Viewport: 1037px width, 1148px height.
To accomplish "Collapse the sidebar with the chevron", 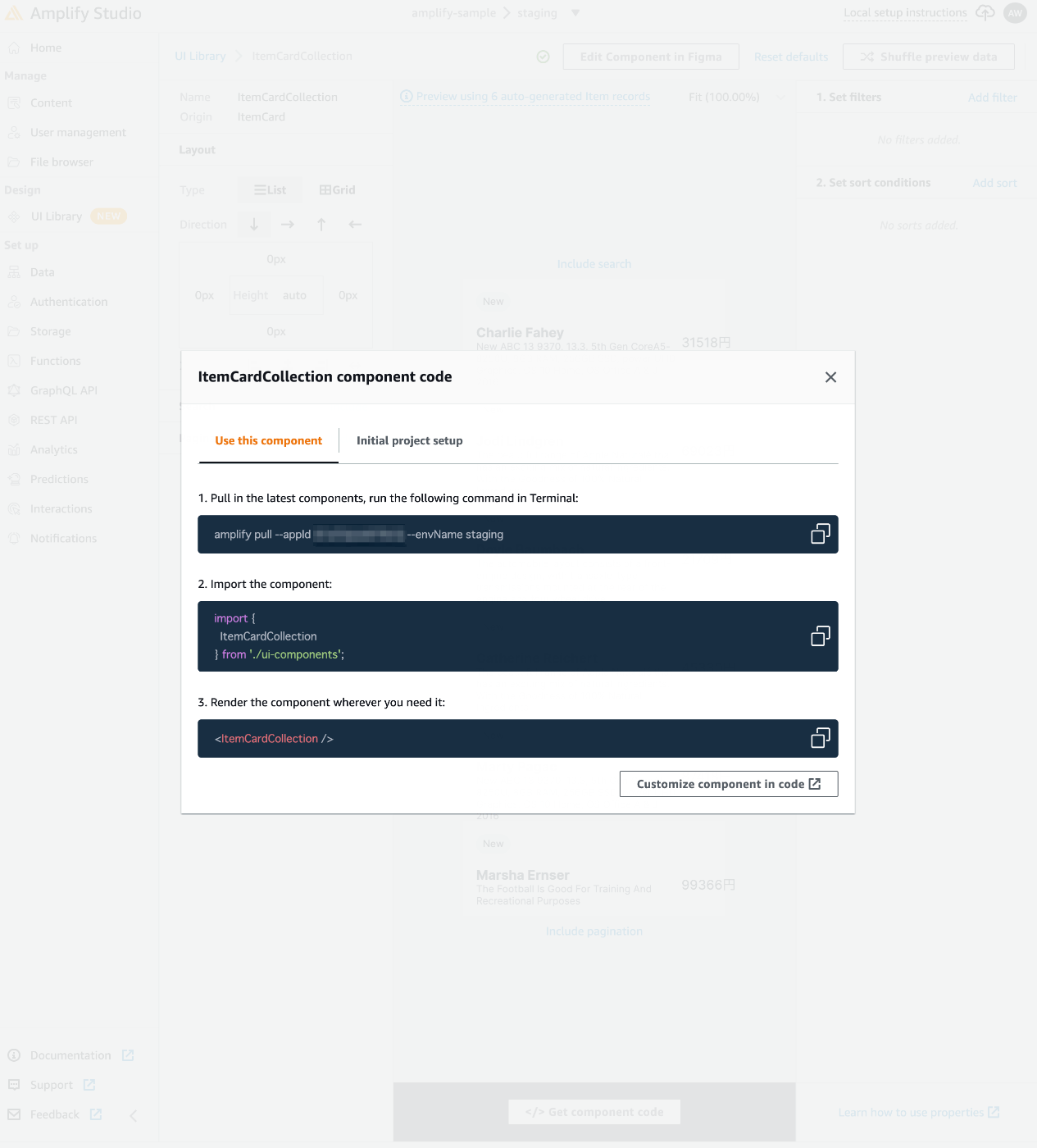I will [x=134, y=1115].
